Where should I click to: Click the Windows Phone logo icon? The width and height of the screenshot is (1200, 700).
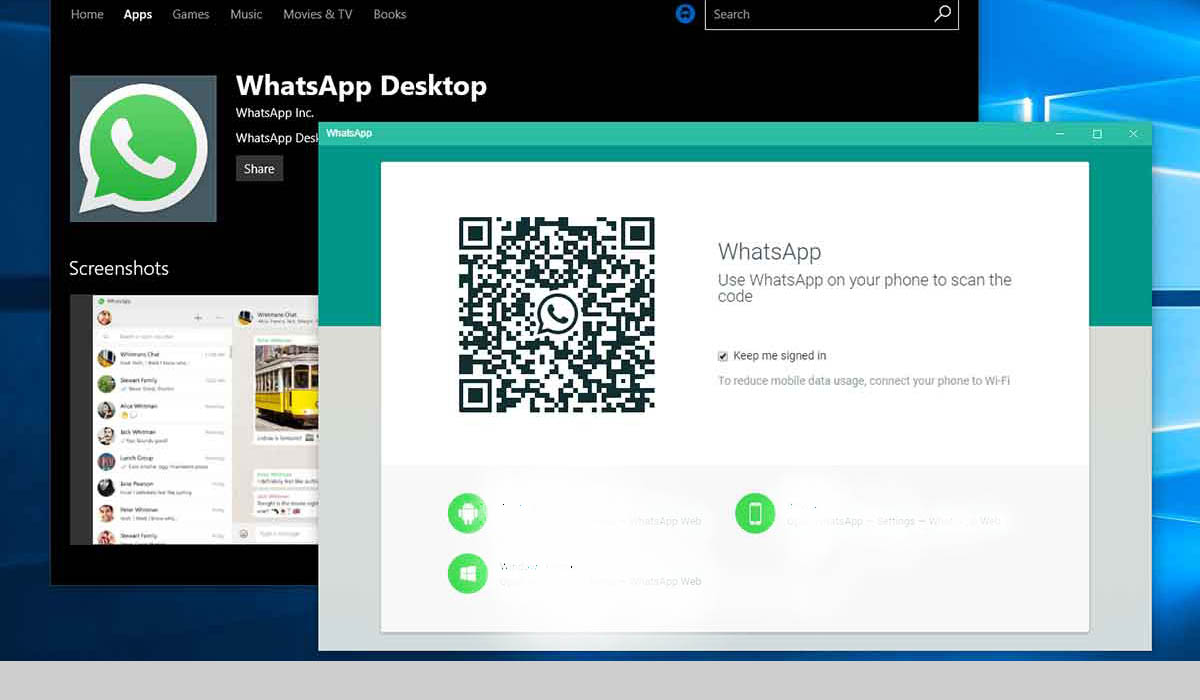click(467, 573)
